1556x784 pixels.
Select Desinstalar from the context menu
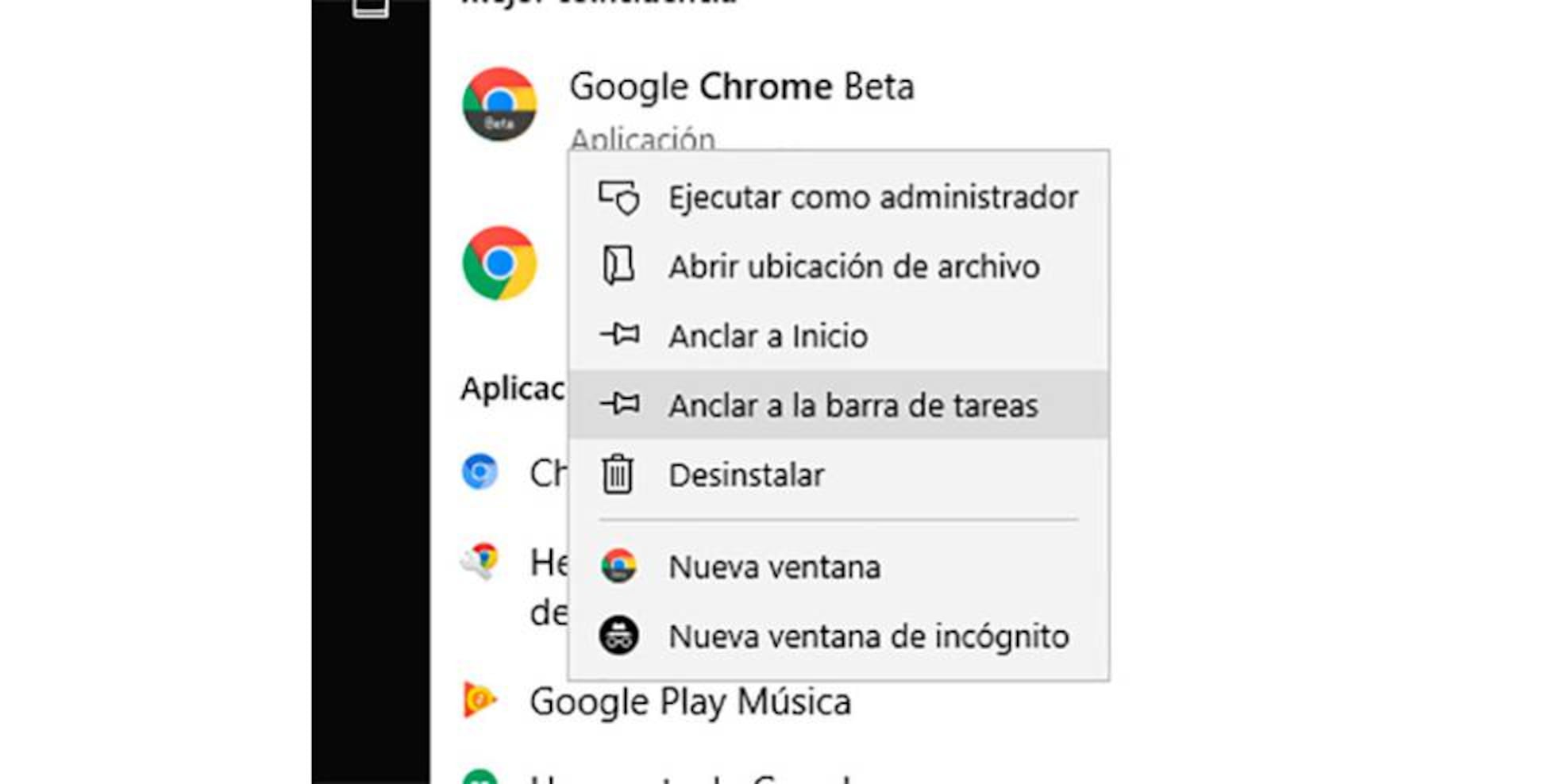[746, 475]
